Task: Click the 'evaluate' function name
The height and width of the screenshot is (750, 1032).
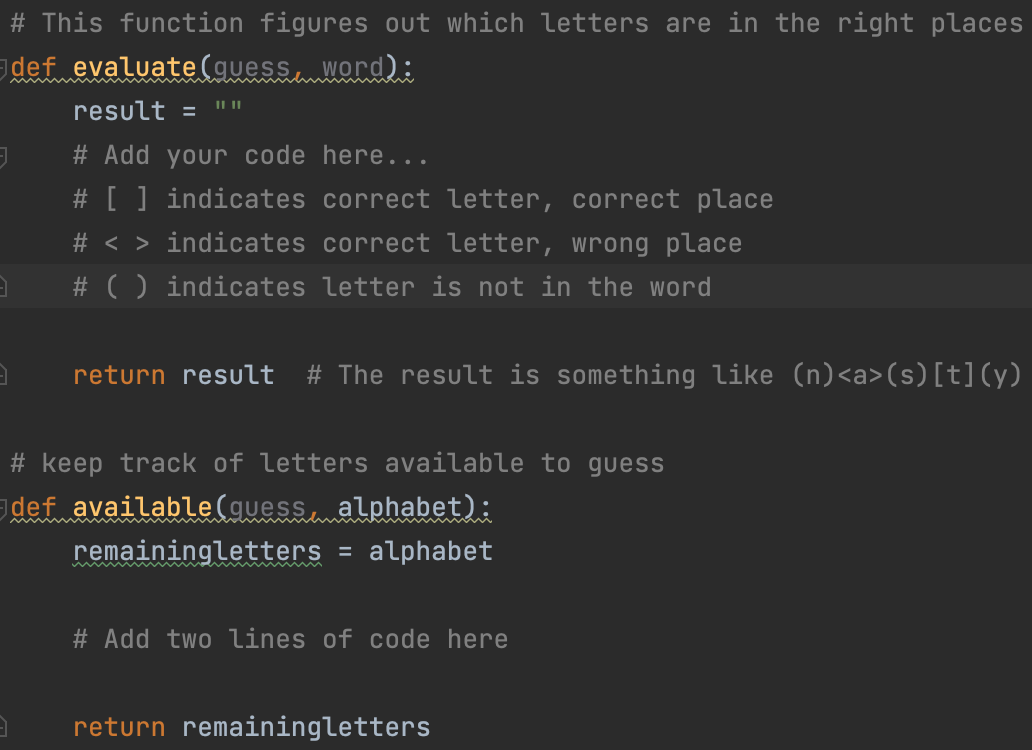Action: click(x=135, y=68)
